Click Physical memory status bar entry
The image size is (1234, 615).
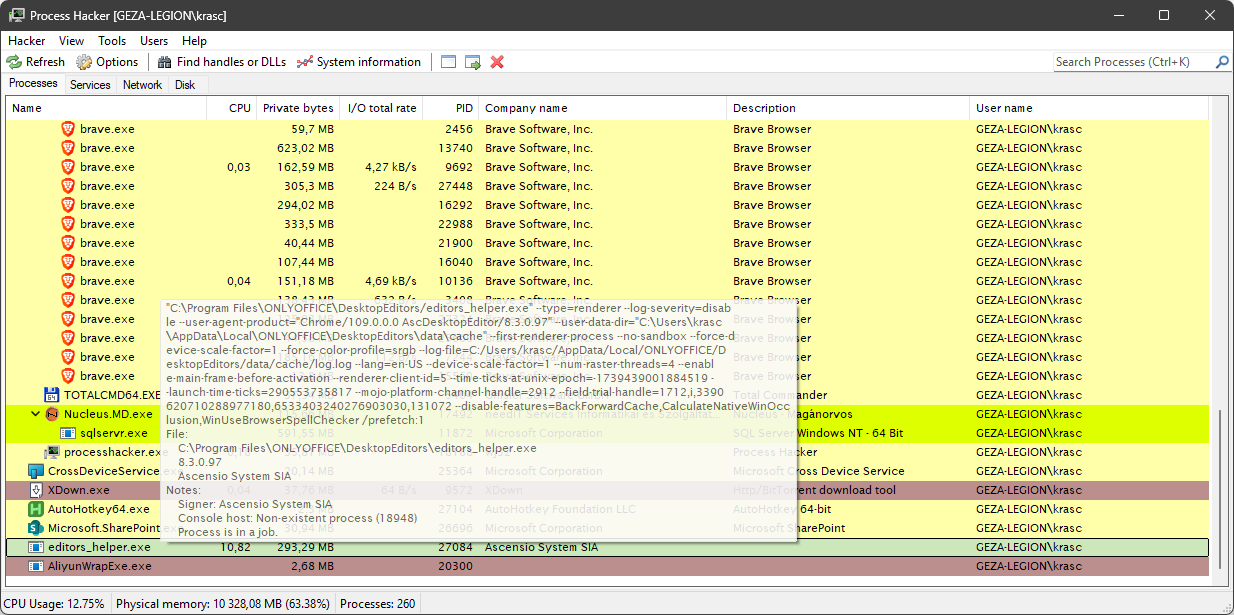coord(221,604)
